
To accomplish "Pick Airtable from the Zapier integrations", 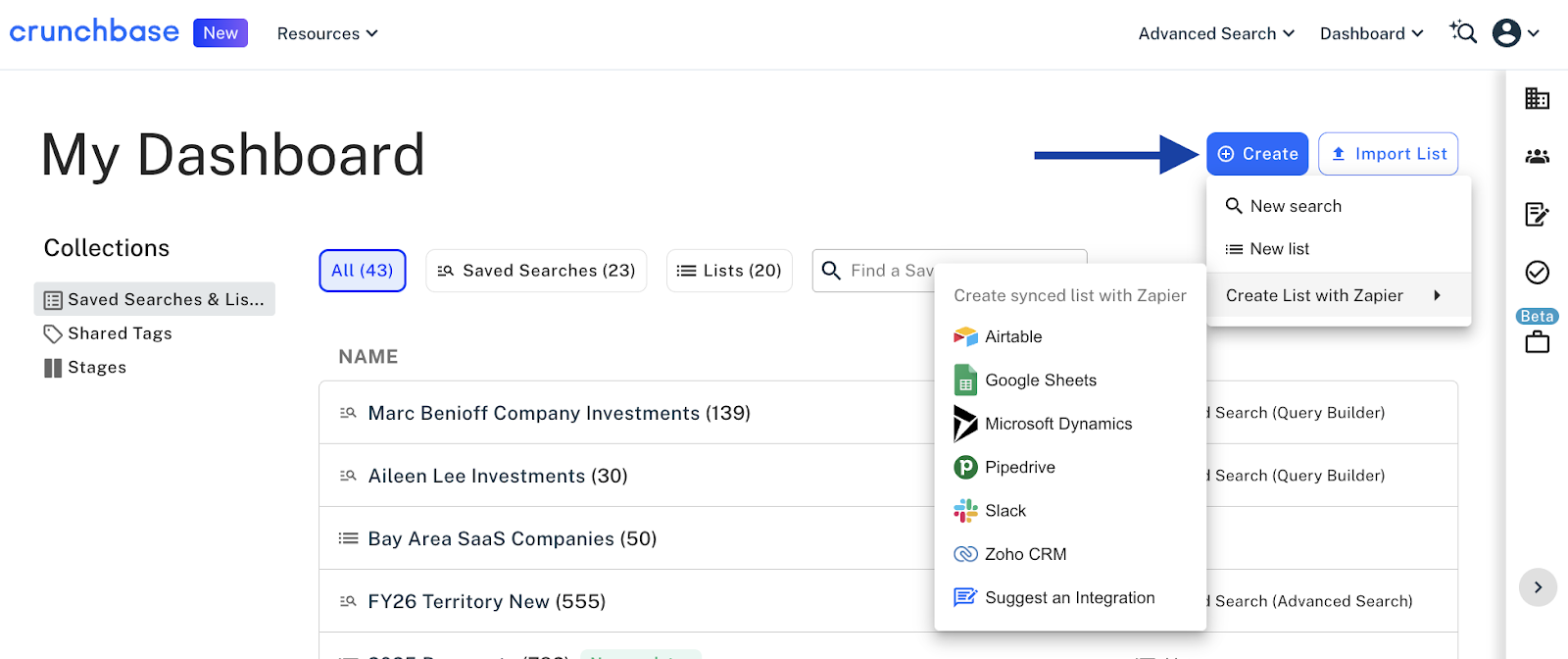I will click(1070, 336).
